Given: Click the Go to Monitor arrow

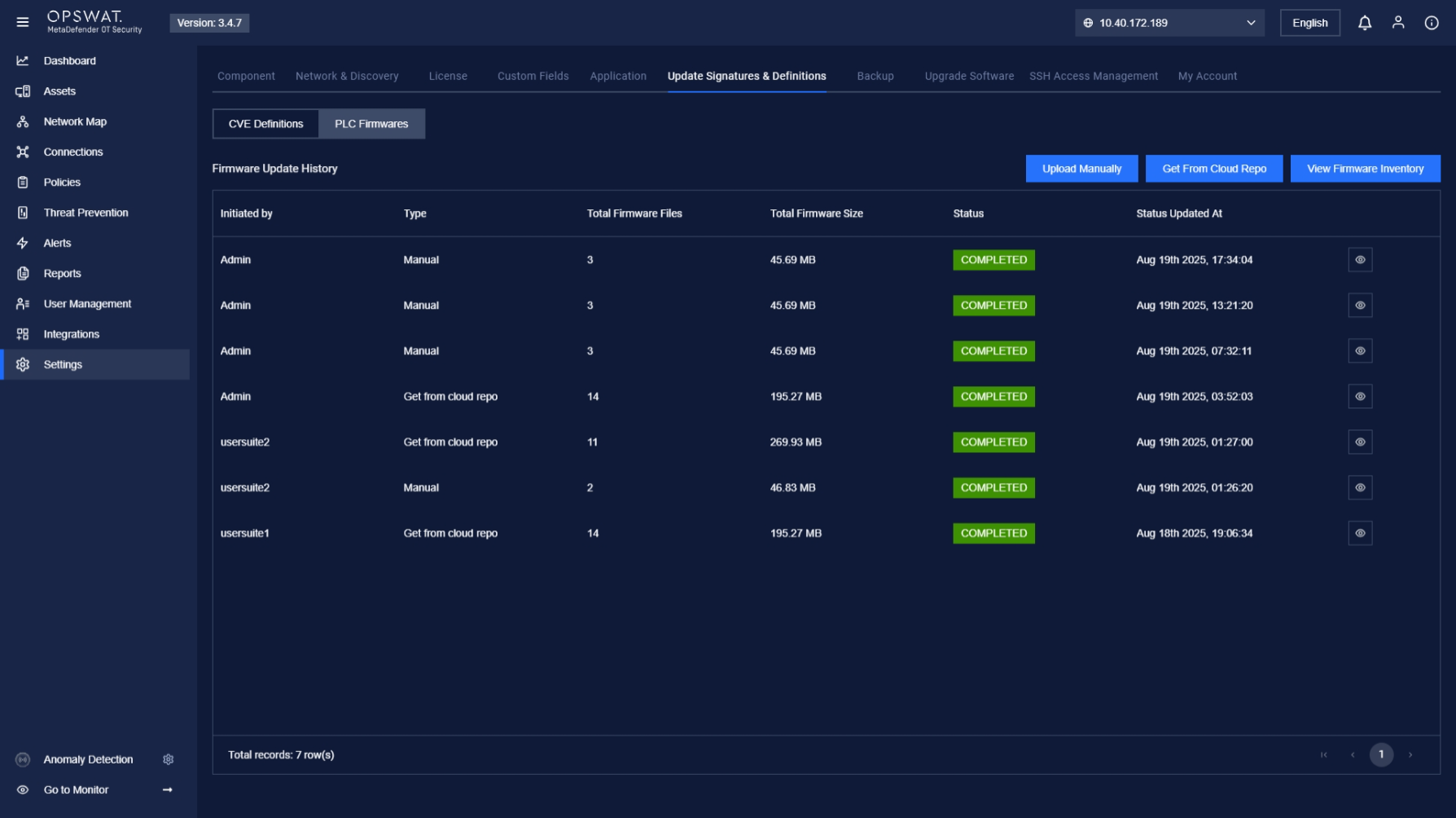Looking at the screenshot, I should (x=168, y=790).
